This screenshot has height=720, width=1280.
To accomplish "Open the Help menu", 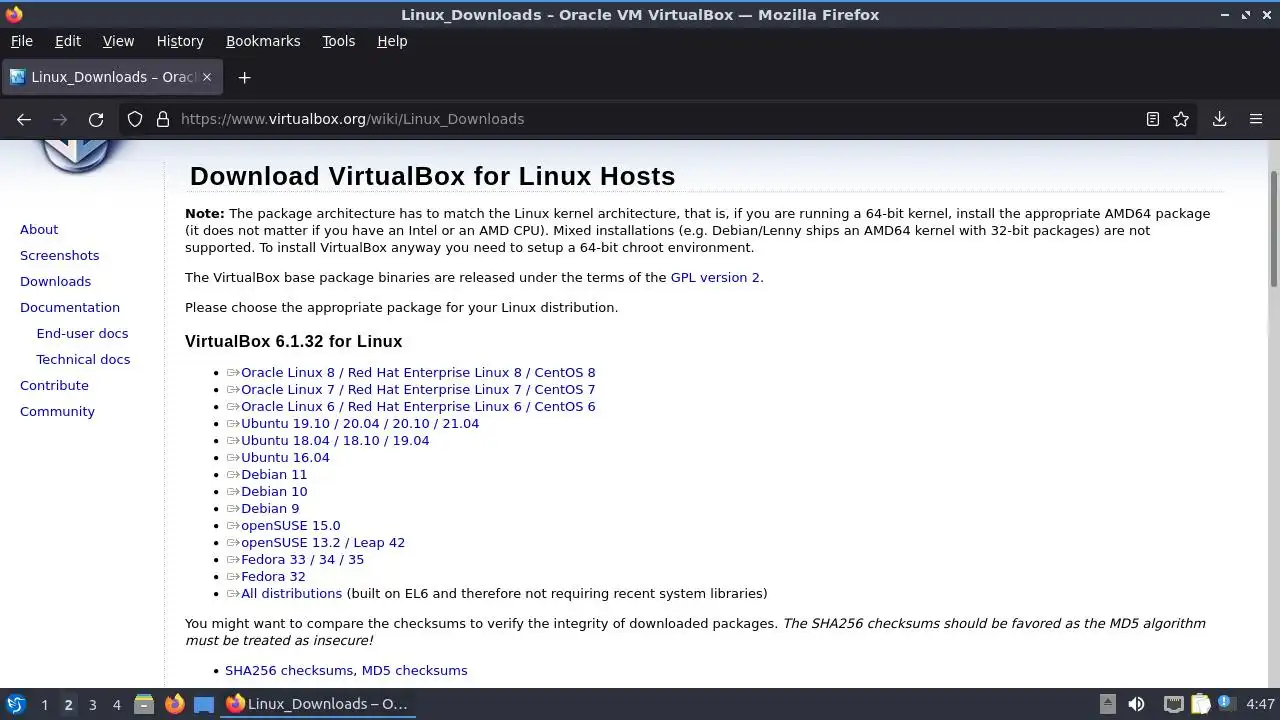I will coord(392,41).
